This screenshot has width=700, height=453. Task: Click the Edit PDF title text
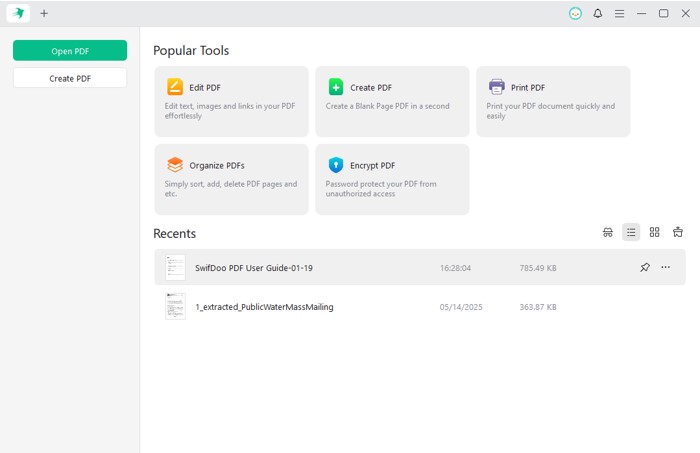205,87
